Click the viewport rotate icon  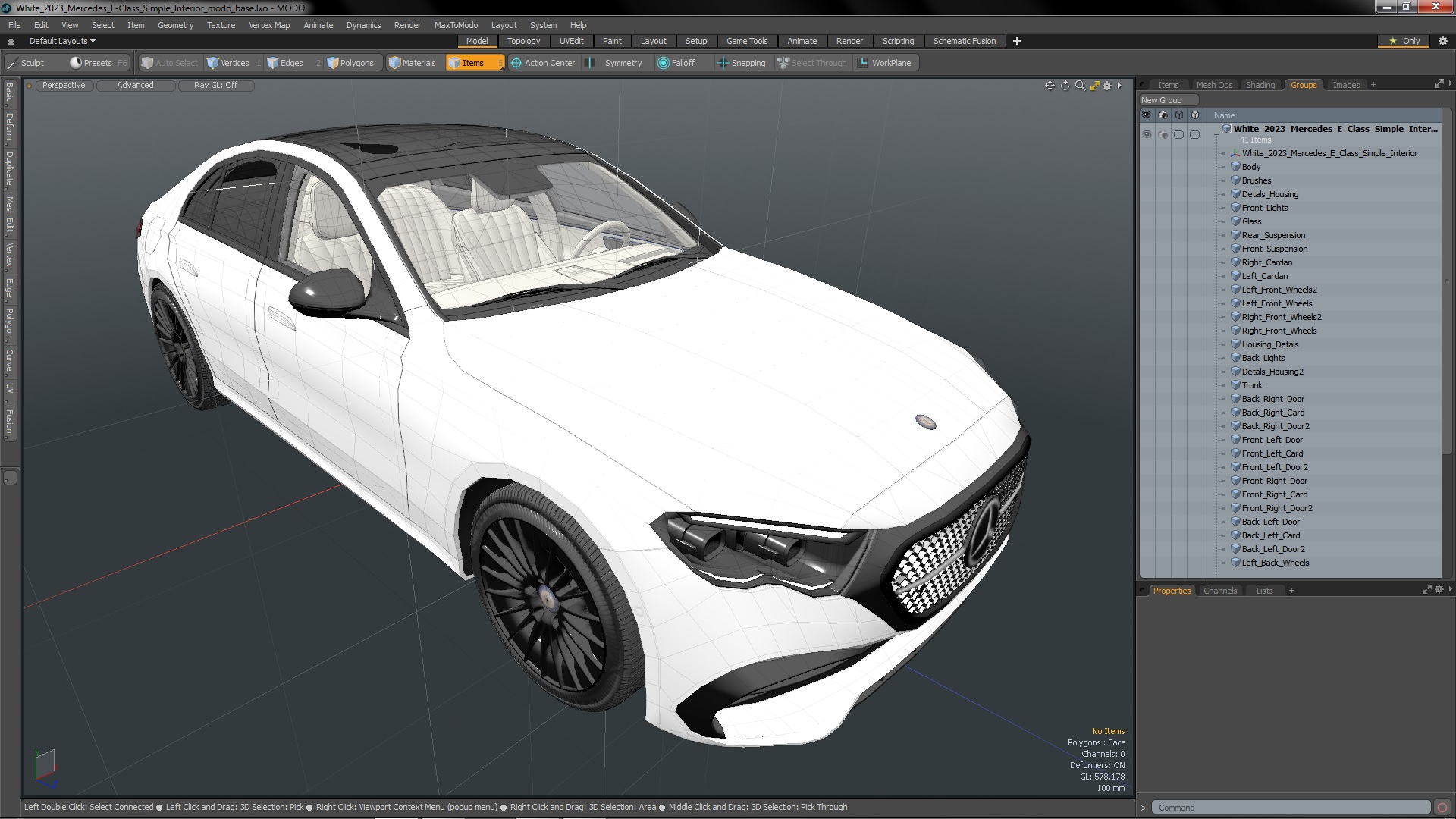(1065, 86)
